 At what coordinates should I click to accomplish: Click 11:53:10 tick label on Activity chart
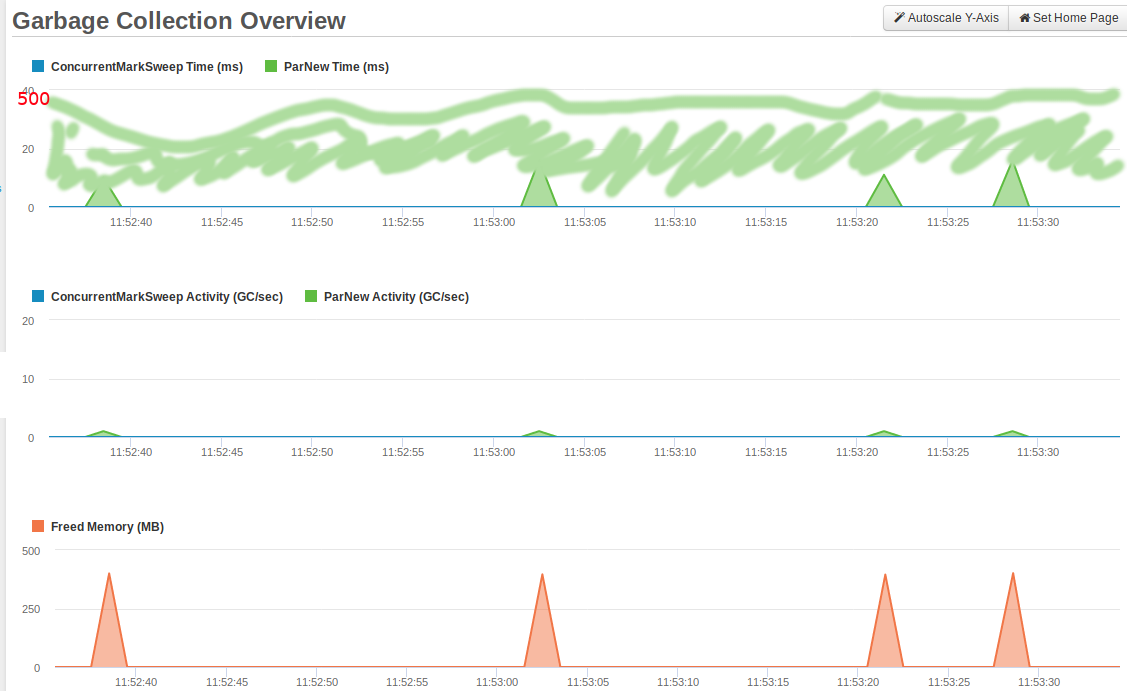[675, 452]
